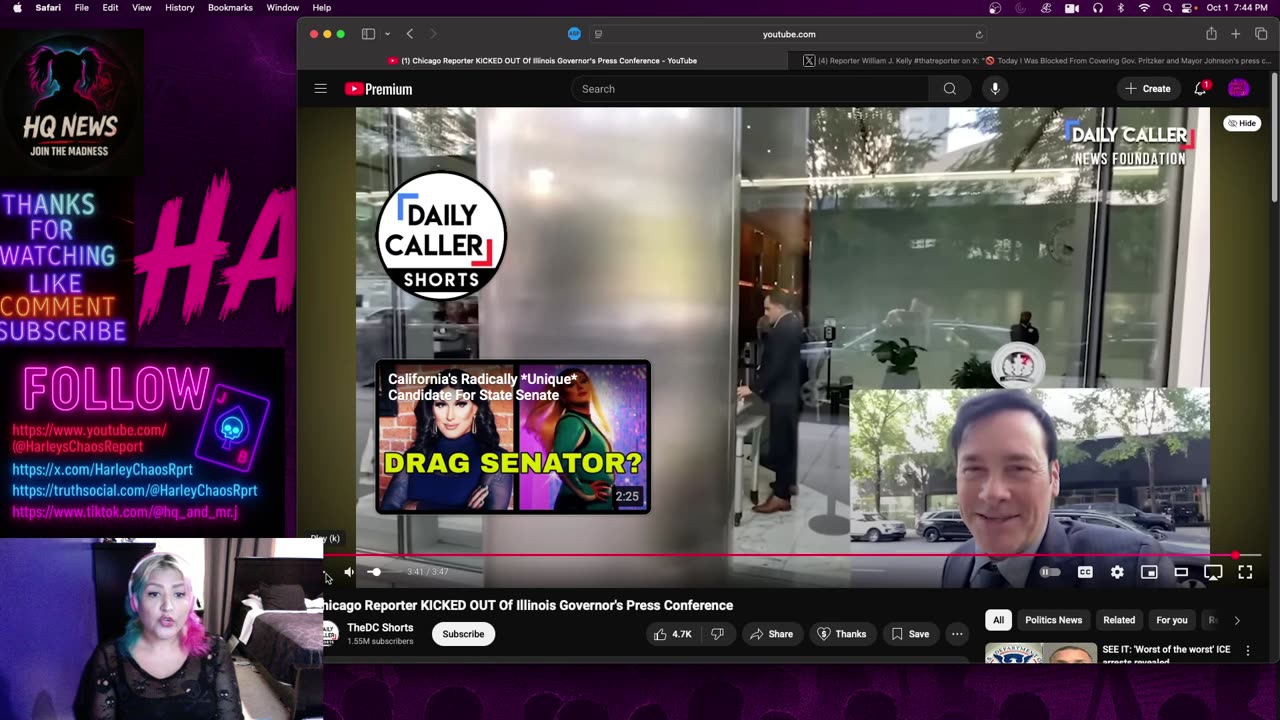Open video settings gear
This screenshot has height=720, width=1280.
1117,572
